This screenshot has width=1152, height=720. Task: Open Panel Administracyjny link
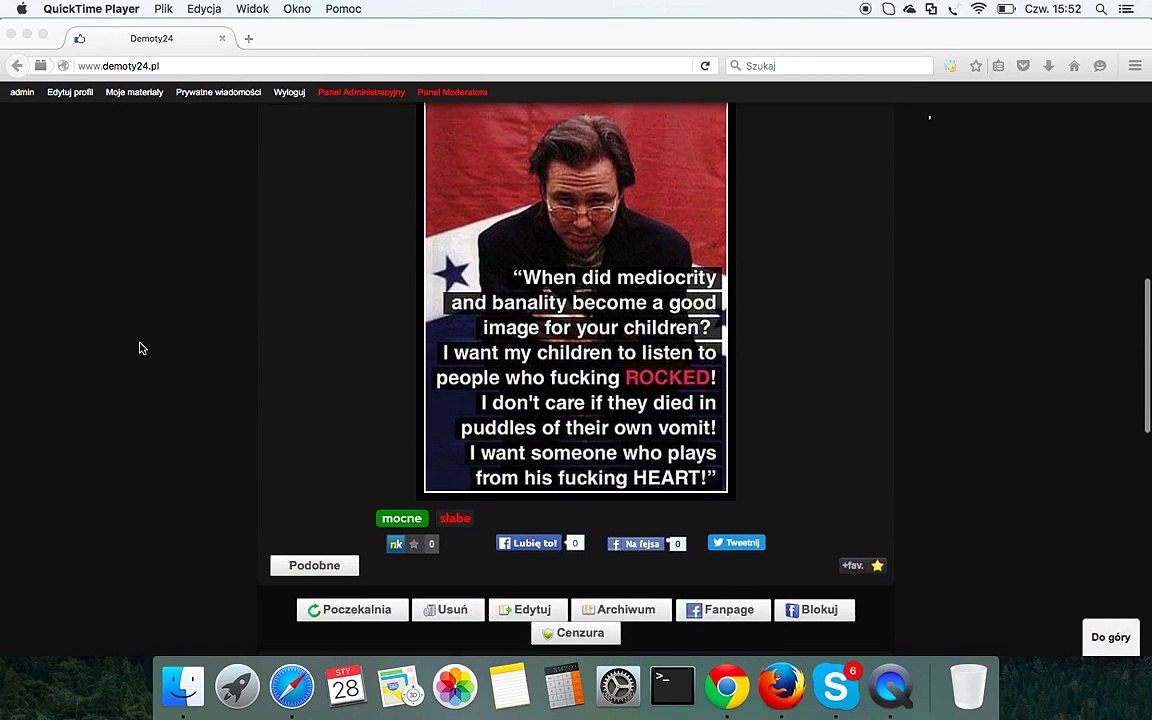point(361,92)
